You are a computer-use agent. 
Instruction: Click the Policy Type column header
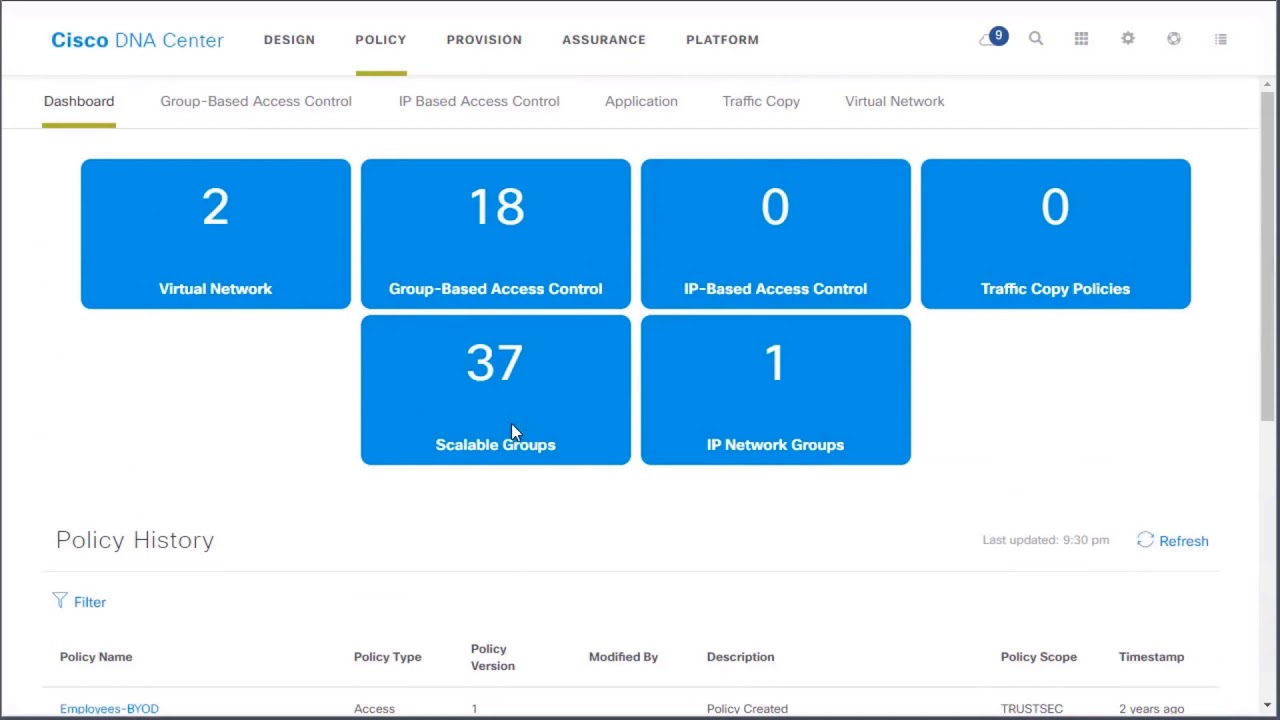click(388, 657)
